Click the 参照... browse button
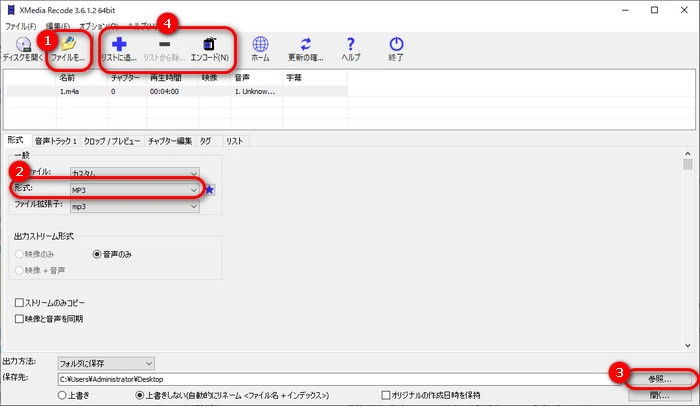Image resolution: width=700 pixels, height=407 pixels. coord(660,379)
